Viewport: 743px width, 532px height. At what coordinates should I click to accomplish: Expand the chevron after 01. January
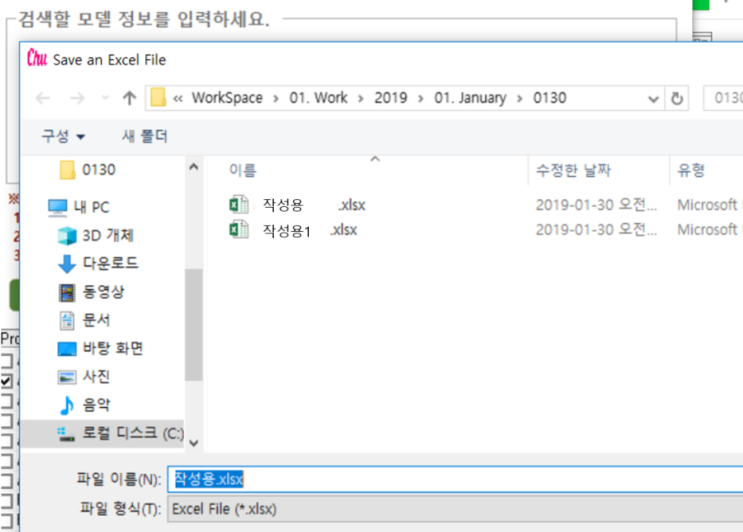point(520,99)
